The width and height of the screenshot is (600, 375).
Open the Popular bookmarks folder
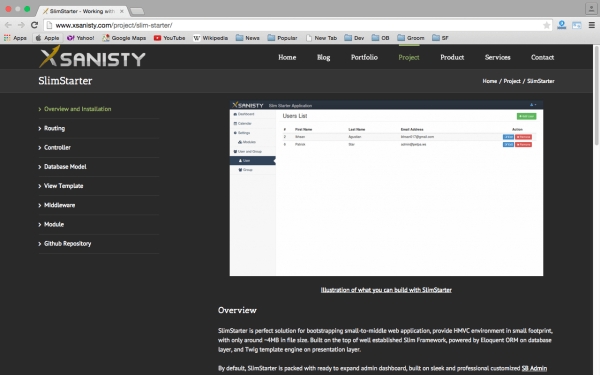coord(282,38)
